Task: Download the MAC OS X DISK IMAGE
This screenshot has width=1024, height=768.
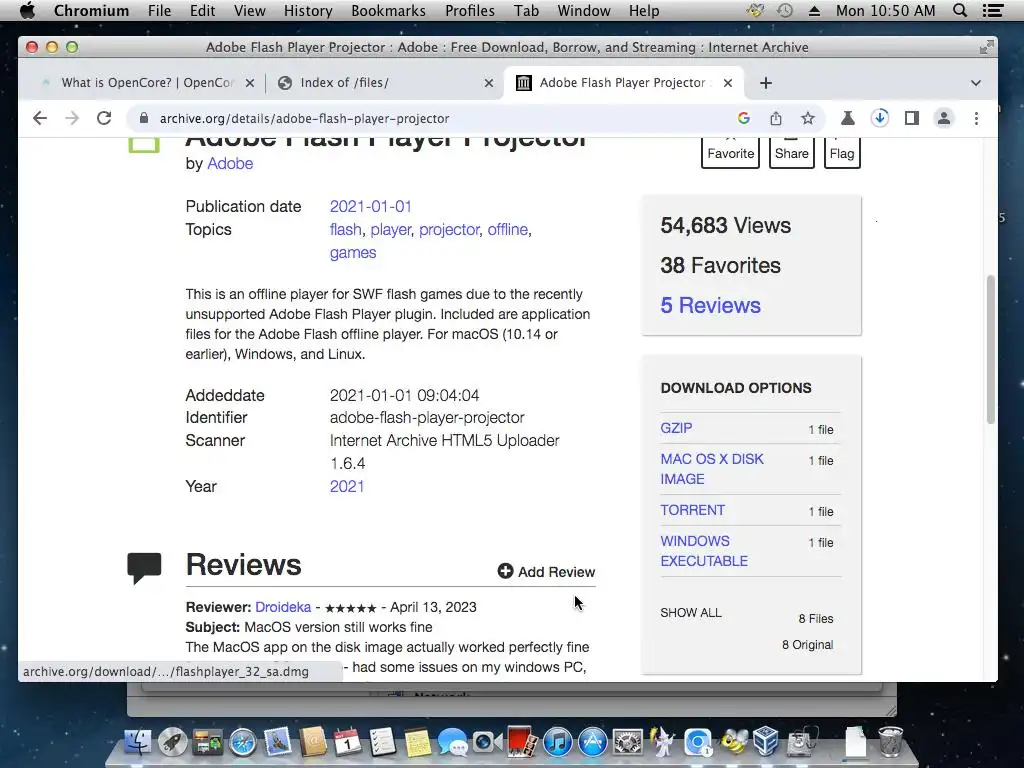Action: (x=712, y=469)
